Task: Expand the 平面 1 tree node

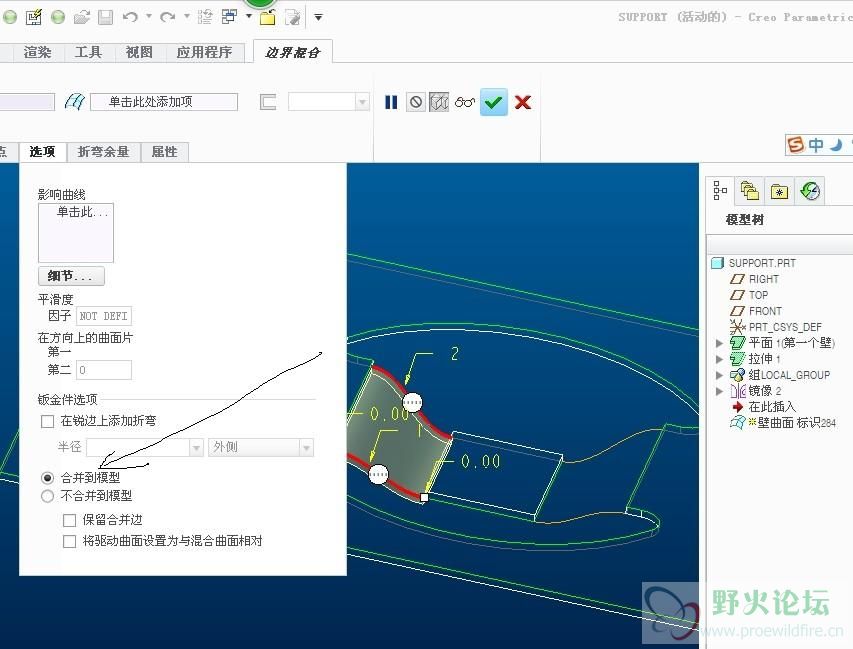Action: (719, 343)
